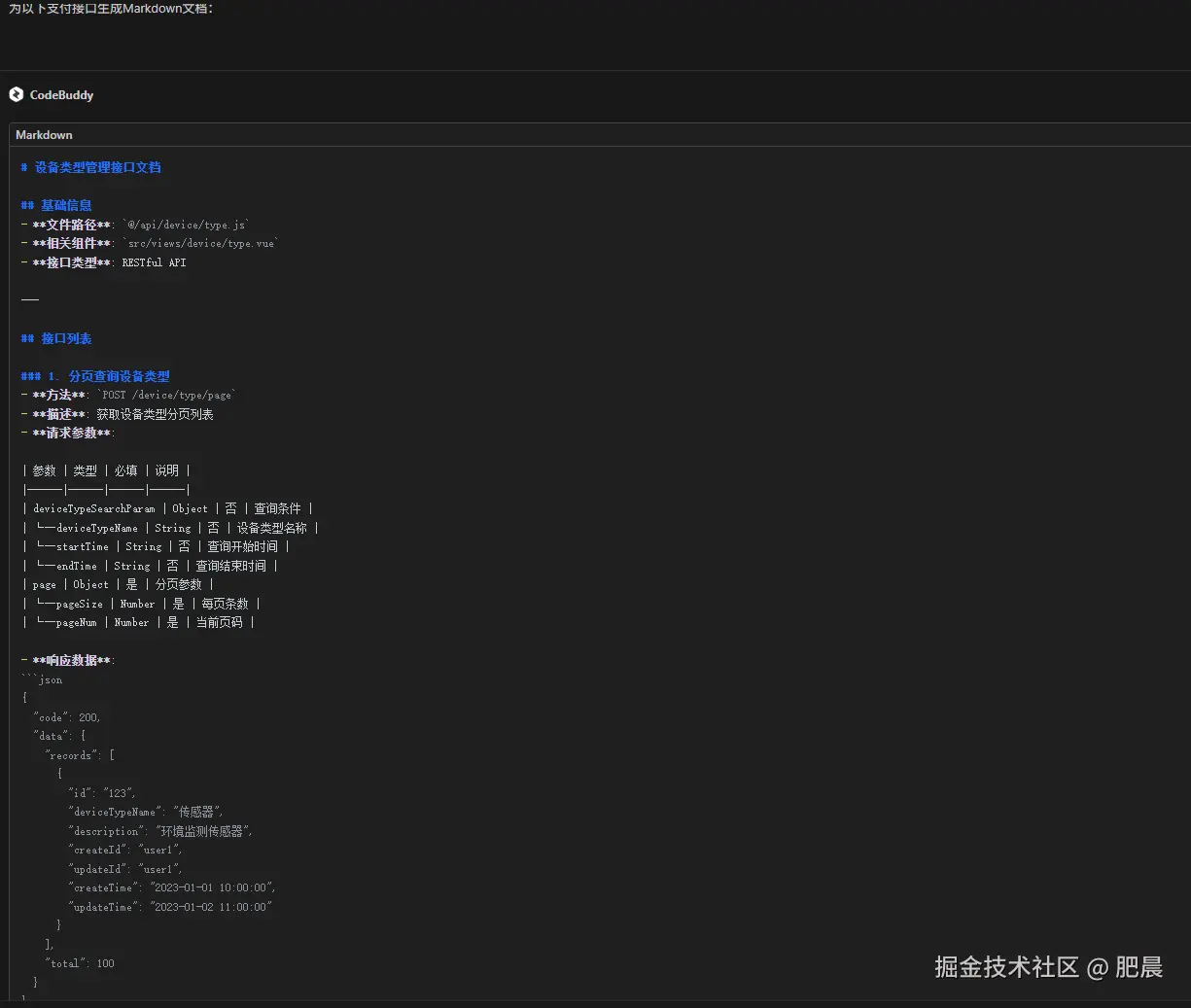This screenshot has width=1191, height=1008.
Task: Click the endTime table row
Action: pyautogui.click(x=151, y=566)
